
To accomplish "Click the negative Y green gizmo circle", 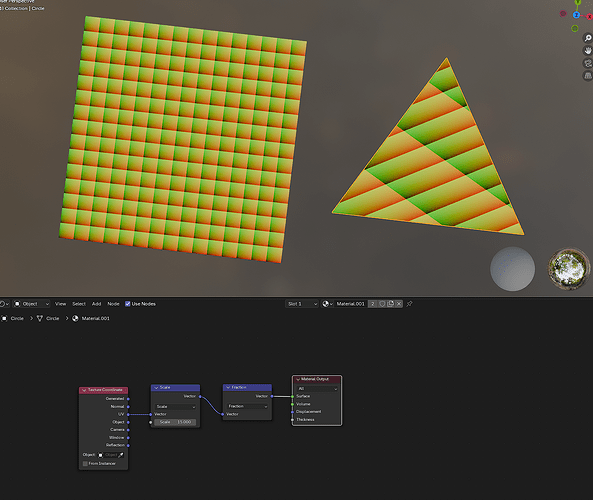I will click(x=575, y=28).
